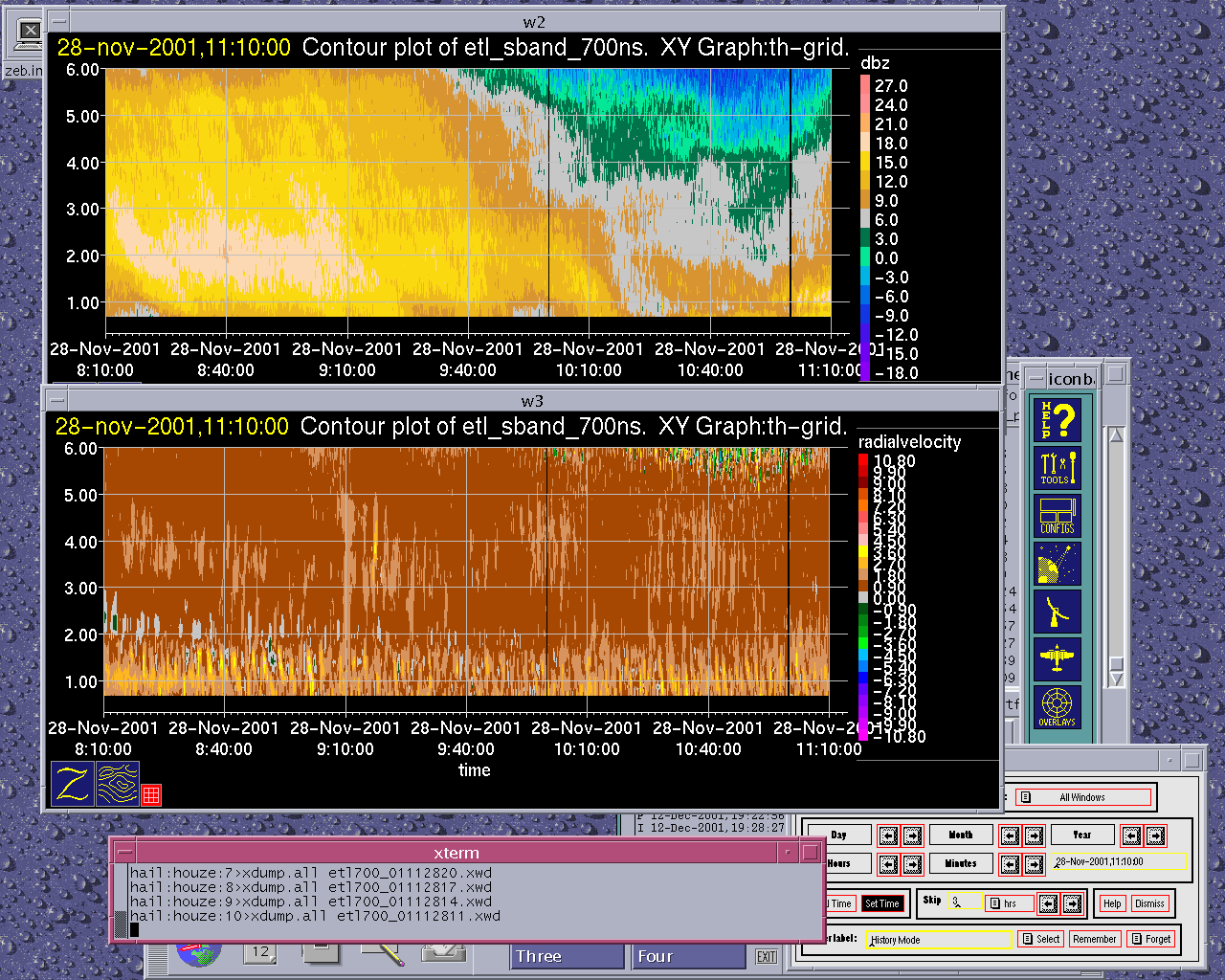Click the History Mode label field

pos(937,940)
